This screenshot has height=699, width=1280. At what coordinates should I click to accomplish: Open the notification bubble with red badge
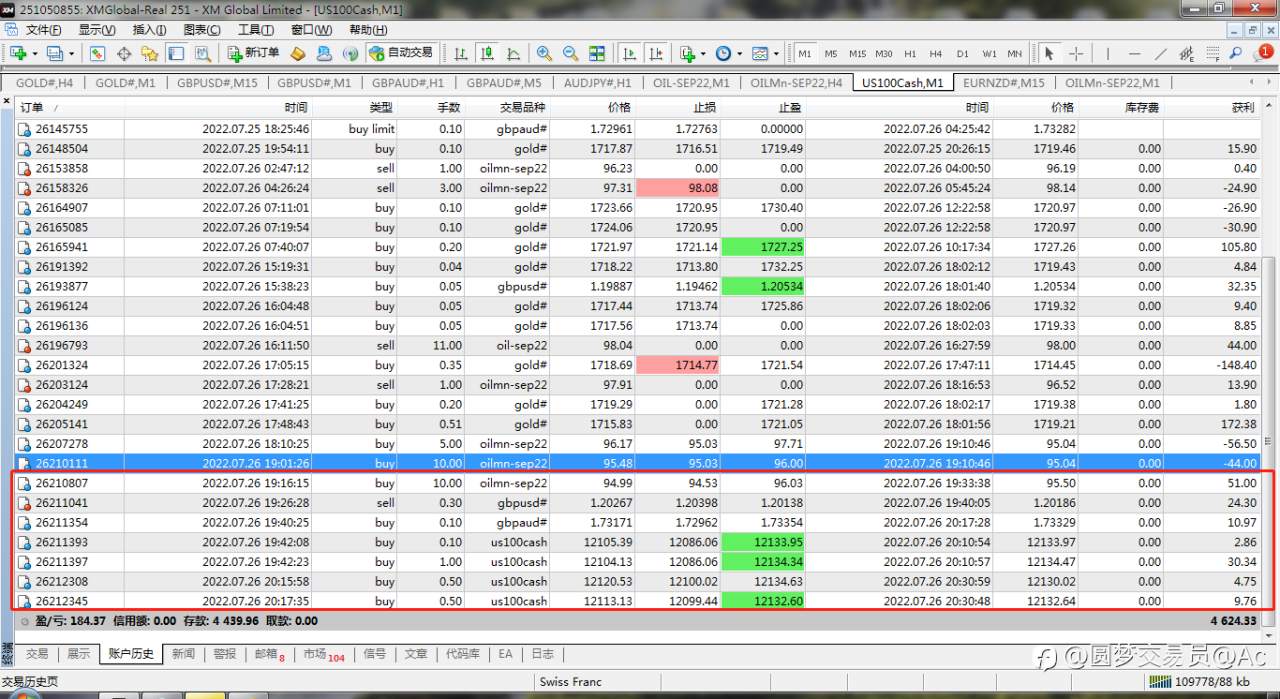pos(1264,52)
